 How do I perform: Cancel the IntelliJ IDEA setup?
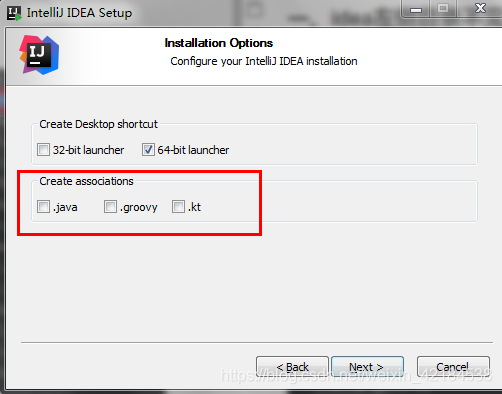click(x=453, y=367)
